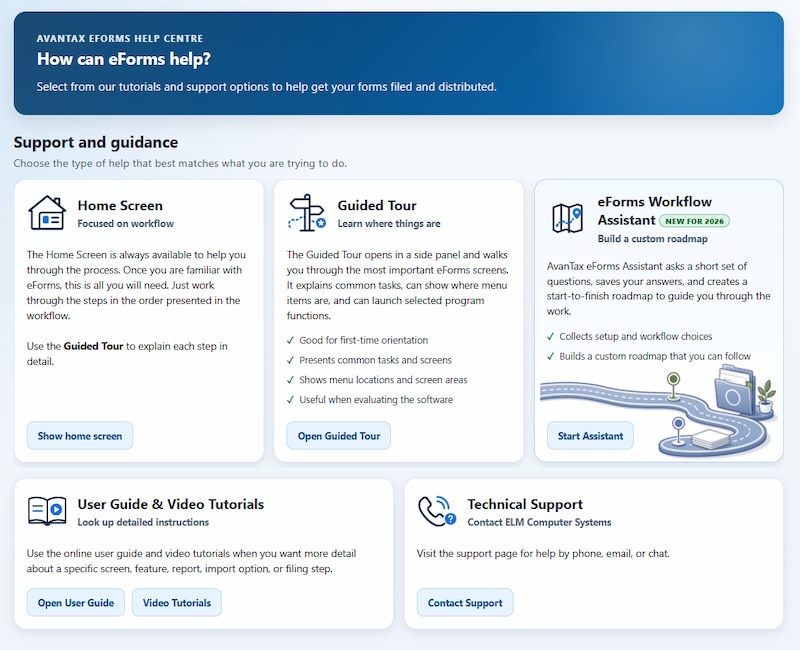Click the Home Screen house icon
The image size is (800, 650).
[47, 213]
